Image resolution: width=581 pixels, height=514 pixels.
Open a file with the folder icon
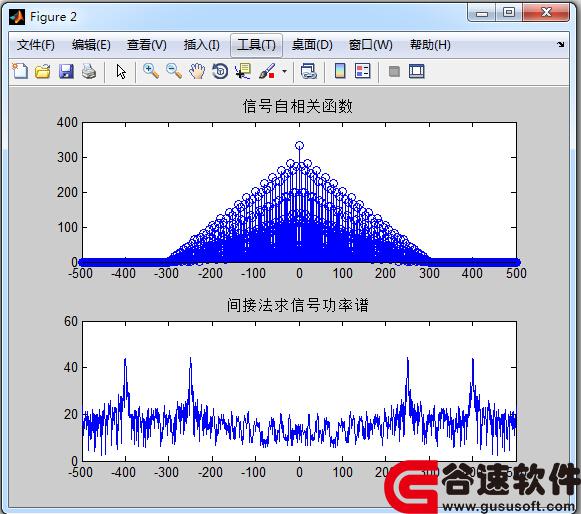pyautogui.click(x=43, y=71)
